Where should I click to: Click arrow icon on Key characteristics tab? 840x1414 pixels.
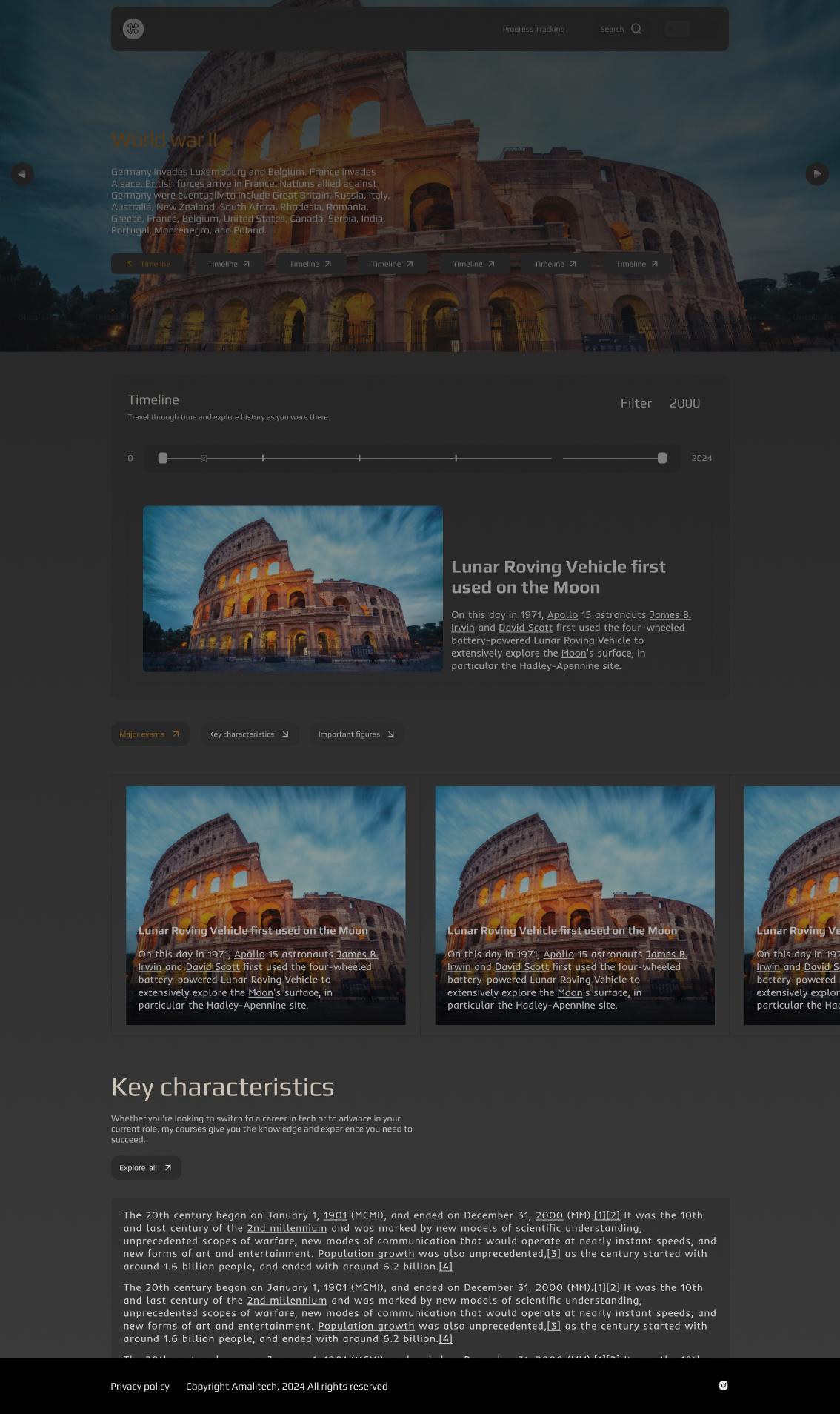click(285, 734)
